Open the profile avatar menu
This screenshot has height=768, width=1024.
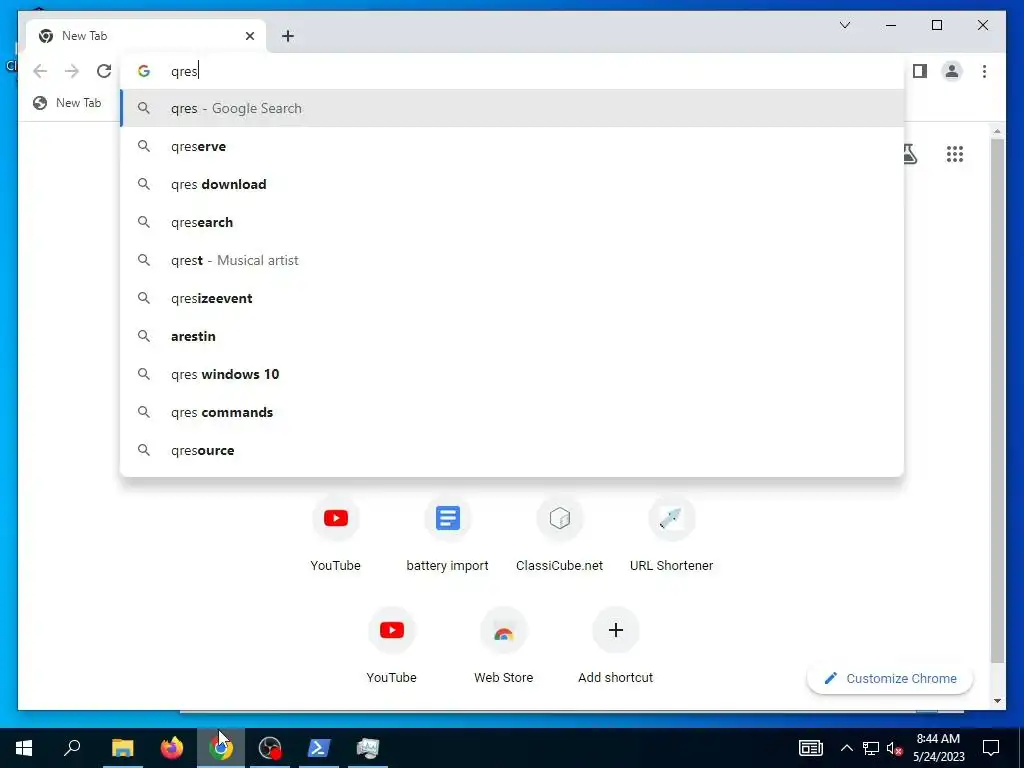point(952,71)
